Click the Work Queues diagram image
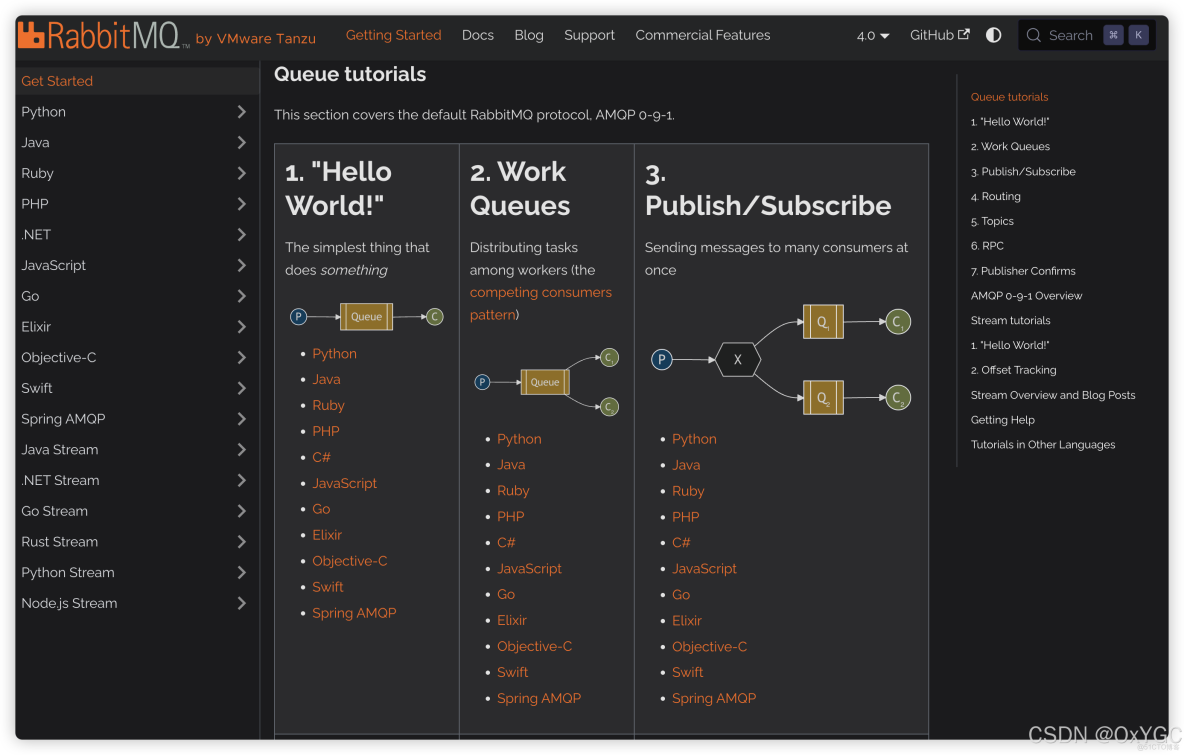This screenshot has height=755, width=1184. [546, 382]
